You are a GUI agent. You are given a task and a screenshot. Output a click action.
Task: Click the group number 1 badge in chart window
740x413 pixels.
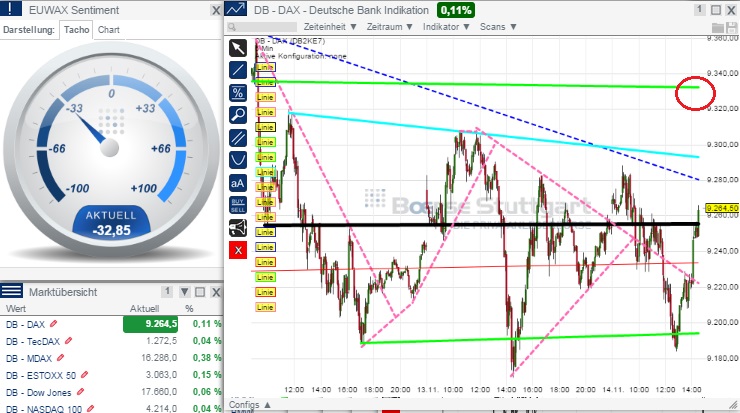(x=700, y=9)
